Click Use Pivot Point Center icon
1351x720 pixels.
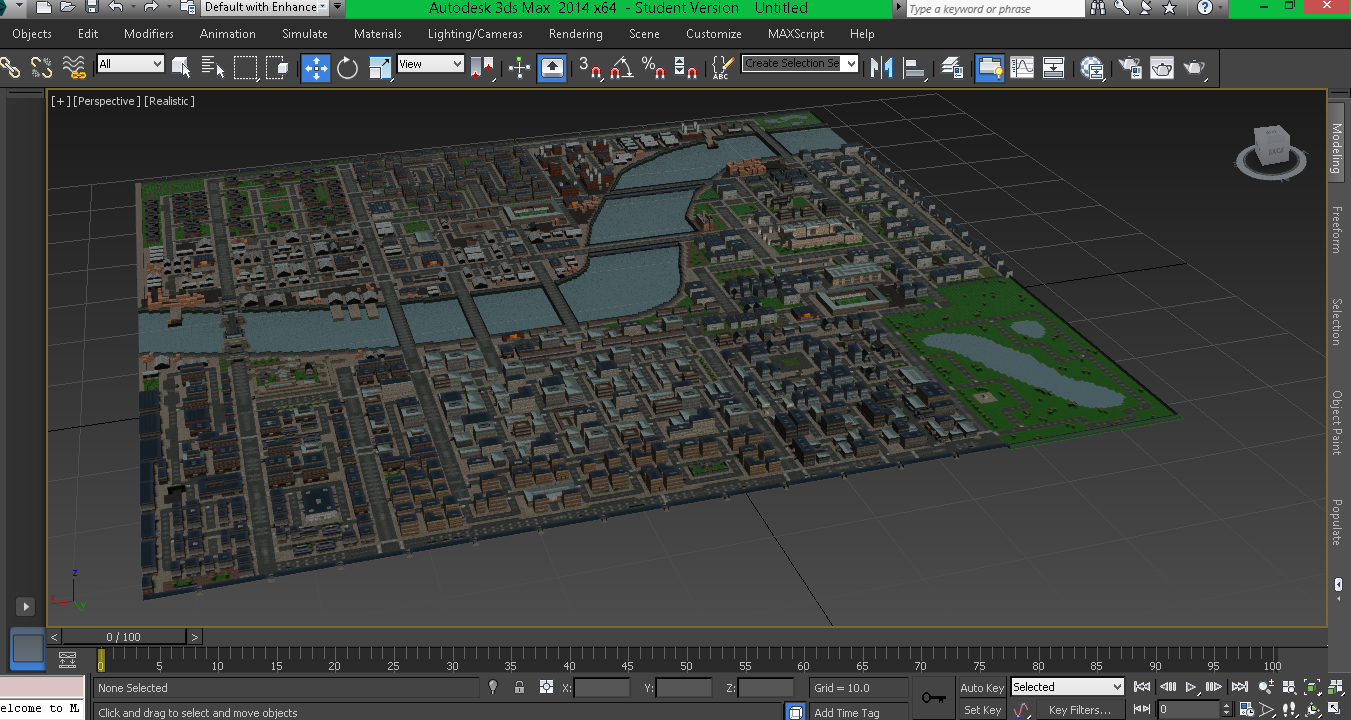point(483,68)
